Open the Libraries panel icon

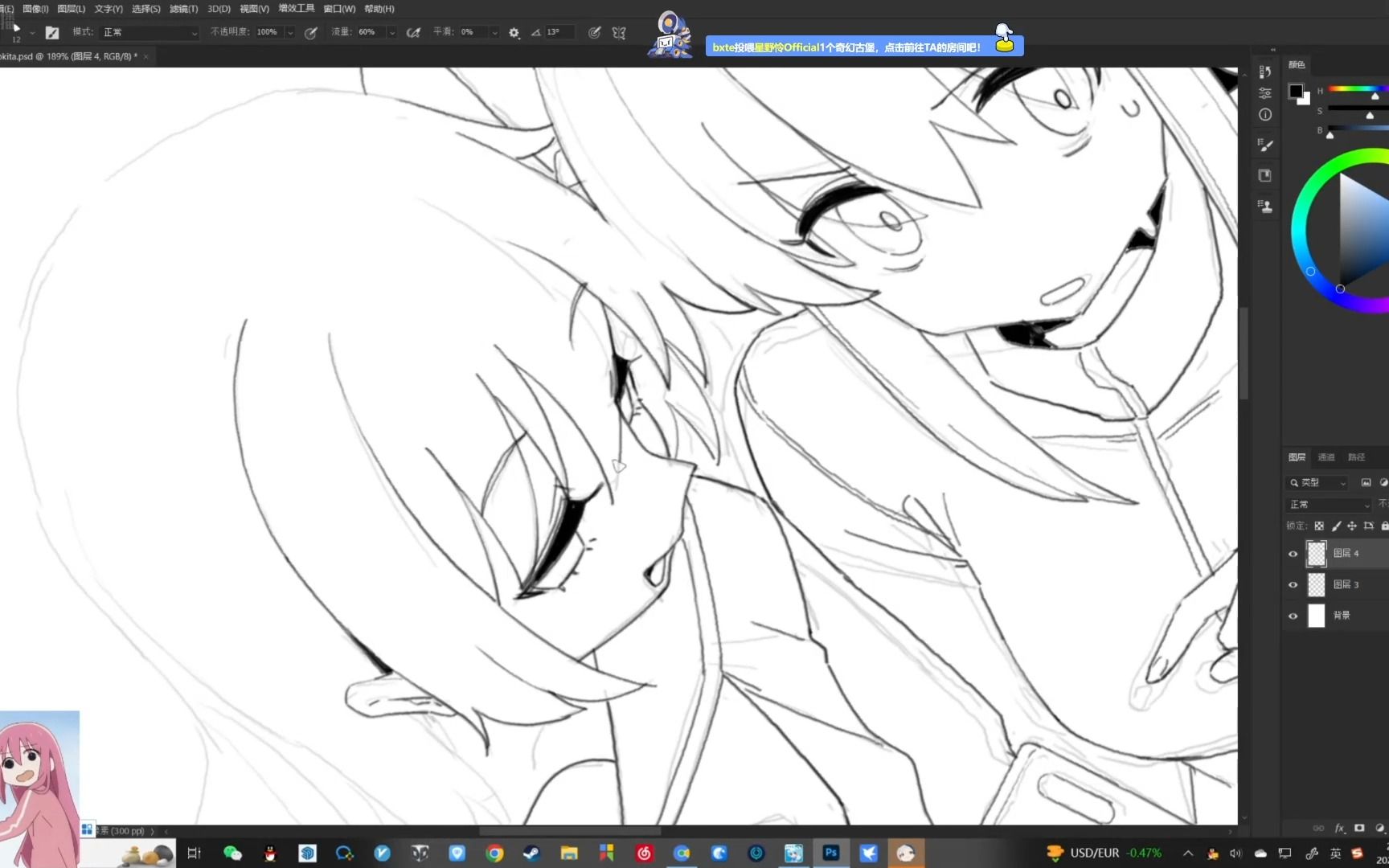(x=1265, y=175)
